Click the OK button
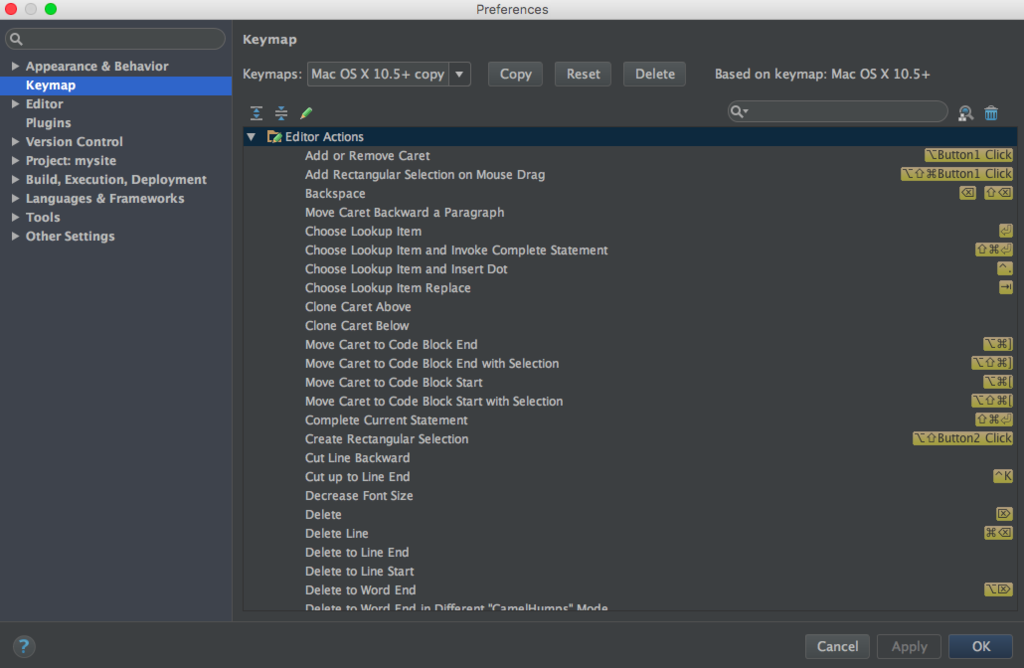The height and width of the screenshot is (668, 1024). coord(981,646)
